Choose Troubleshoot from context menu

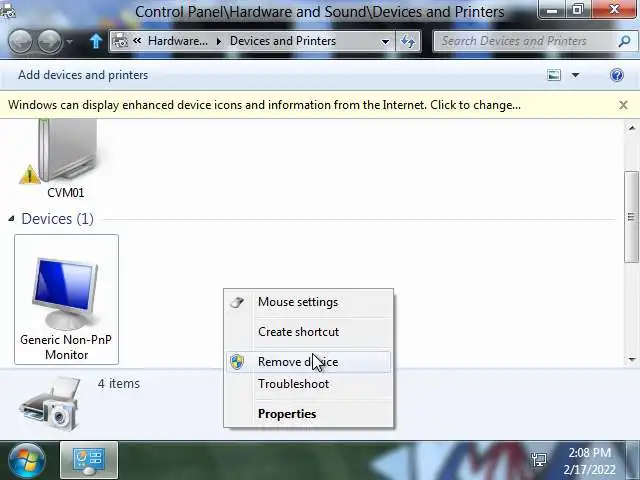(308, 384)
